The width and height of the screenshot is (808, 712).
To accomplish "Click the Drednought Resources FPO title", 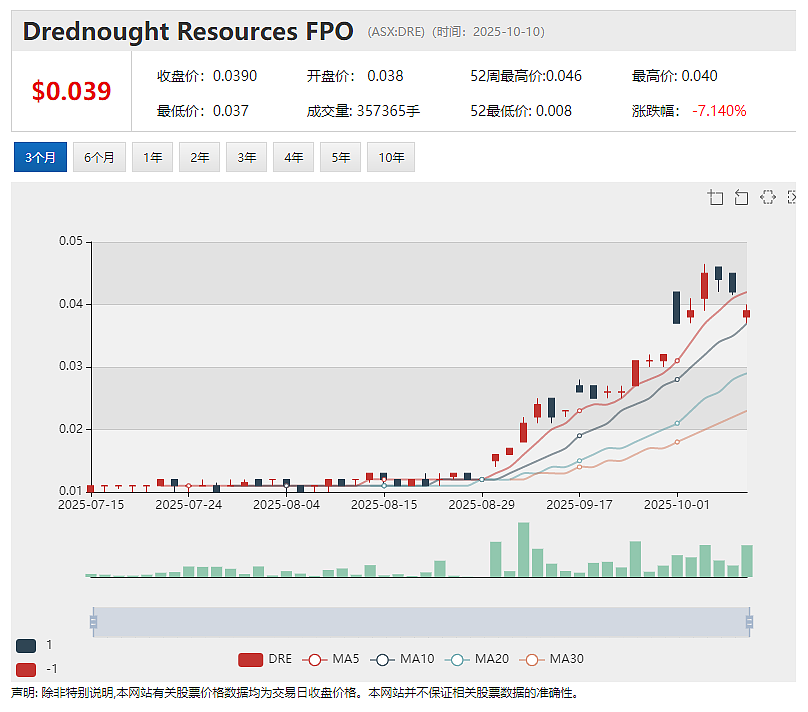I will (x=188, y=31).
